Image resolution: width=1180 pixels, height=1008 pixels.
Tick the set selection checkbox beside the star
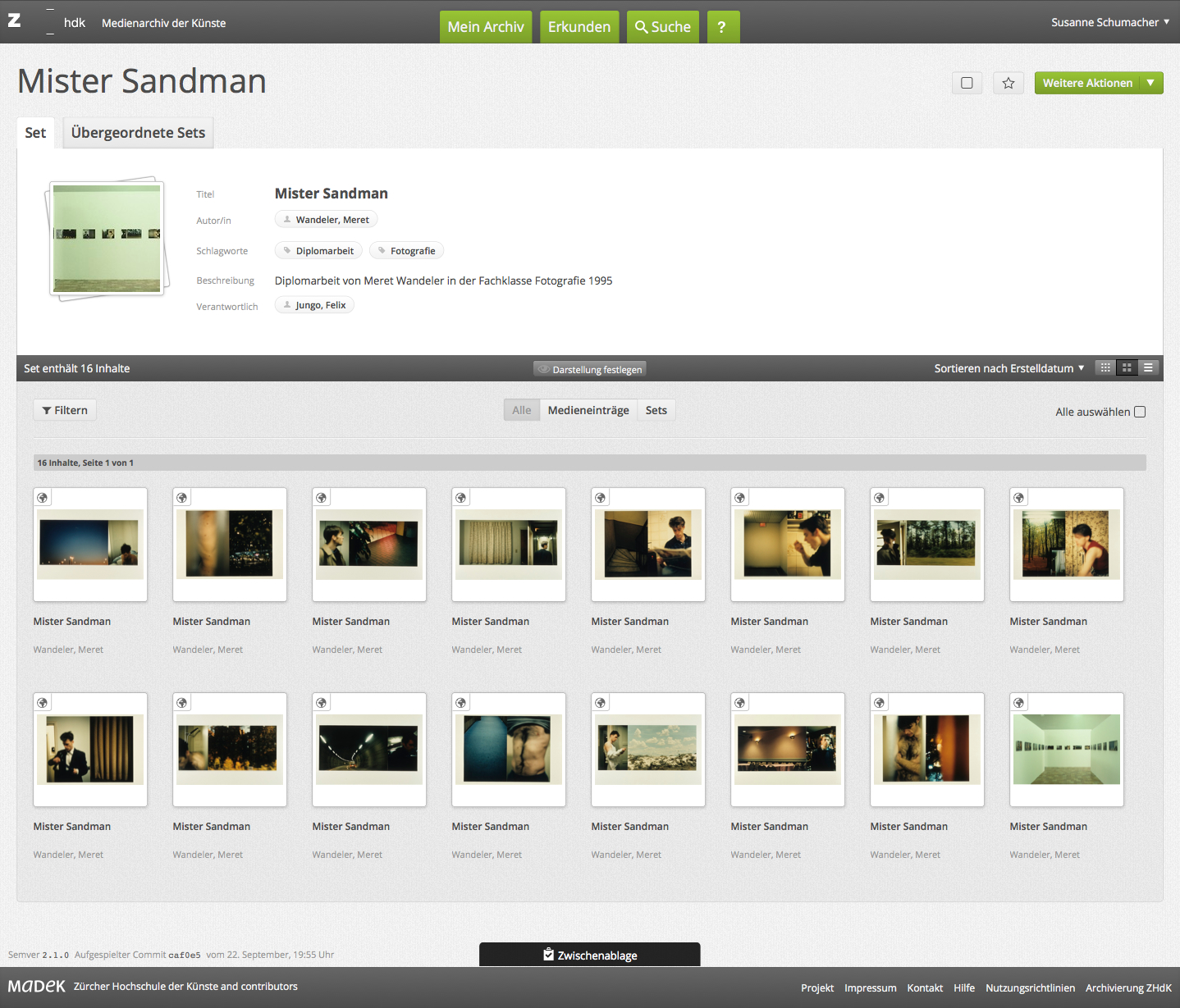pos(967,83)
